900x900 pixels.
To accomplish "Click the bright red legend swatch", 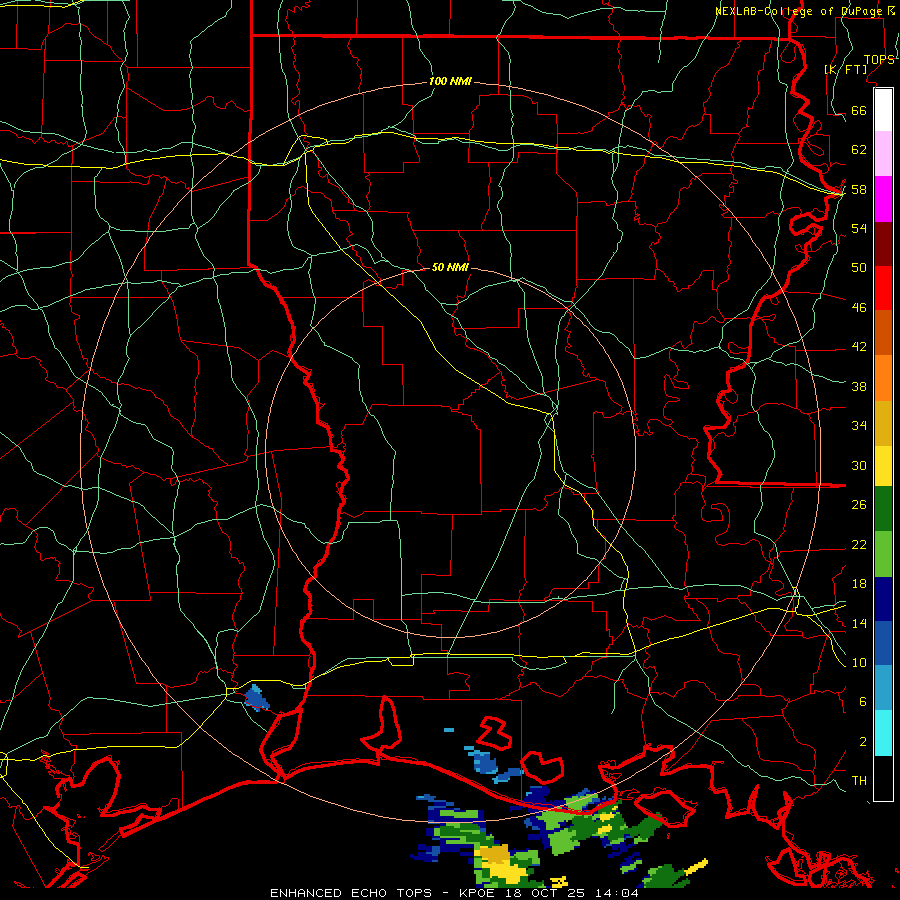I will [883, 288].
